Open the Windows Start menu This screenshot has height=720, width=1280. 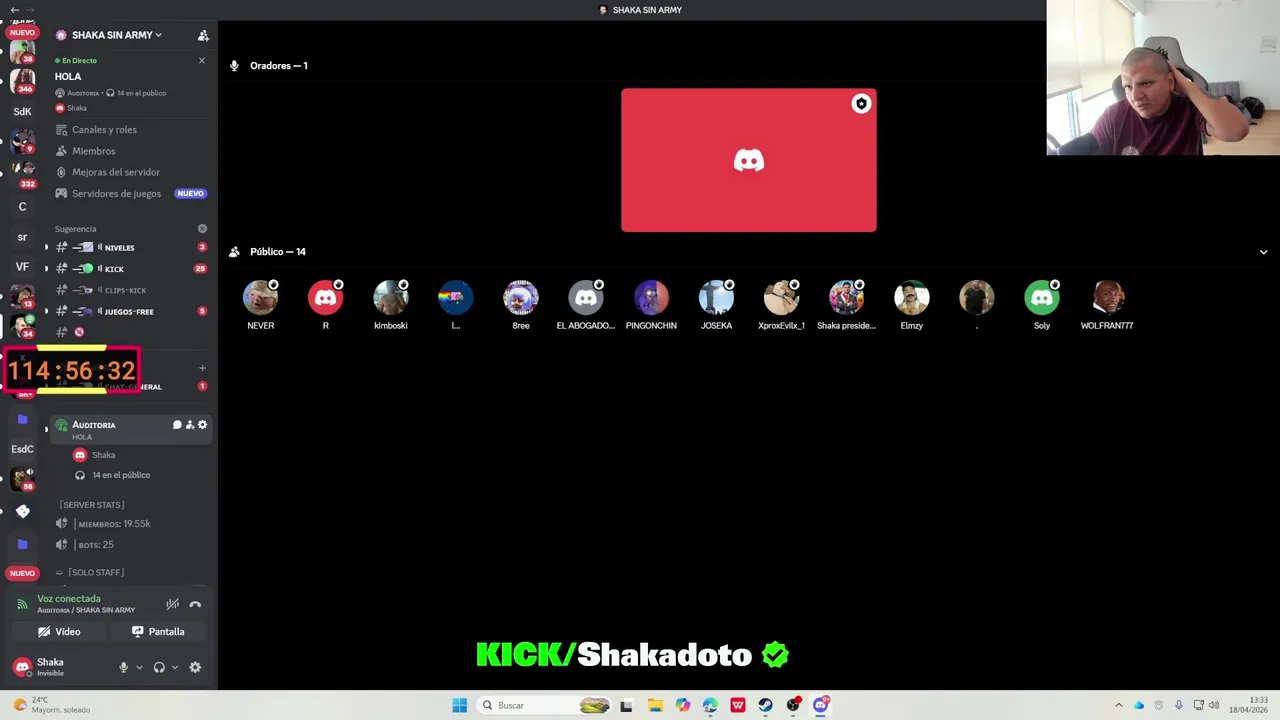click(x=459, y=705)
